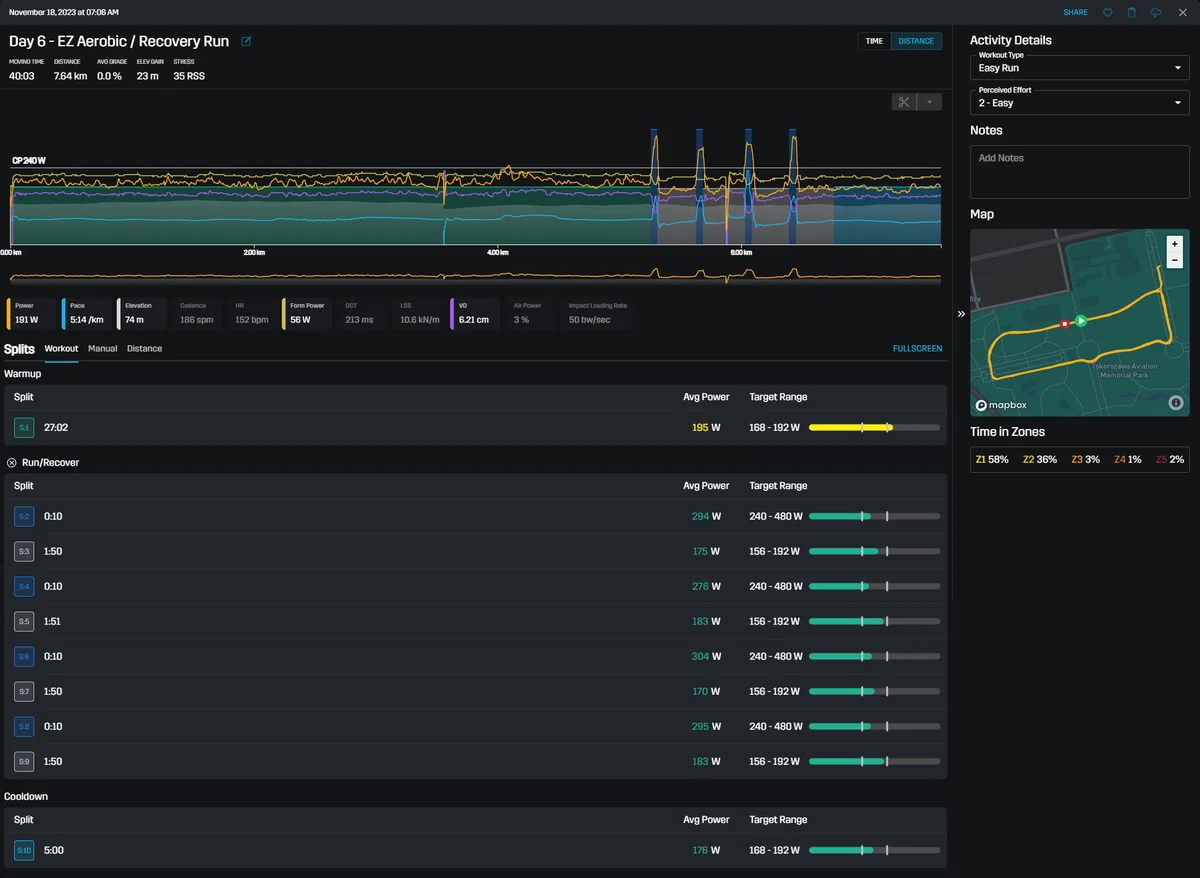Click the trash delete activity icon
The width and height of the screenshot is (1200, 878).
(x=1132, y=13)
